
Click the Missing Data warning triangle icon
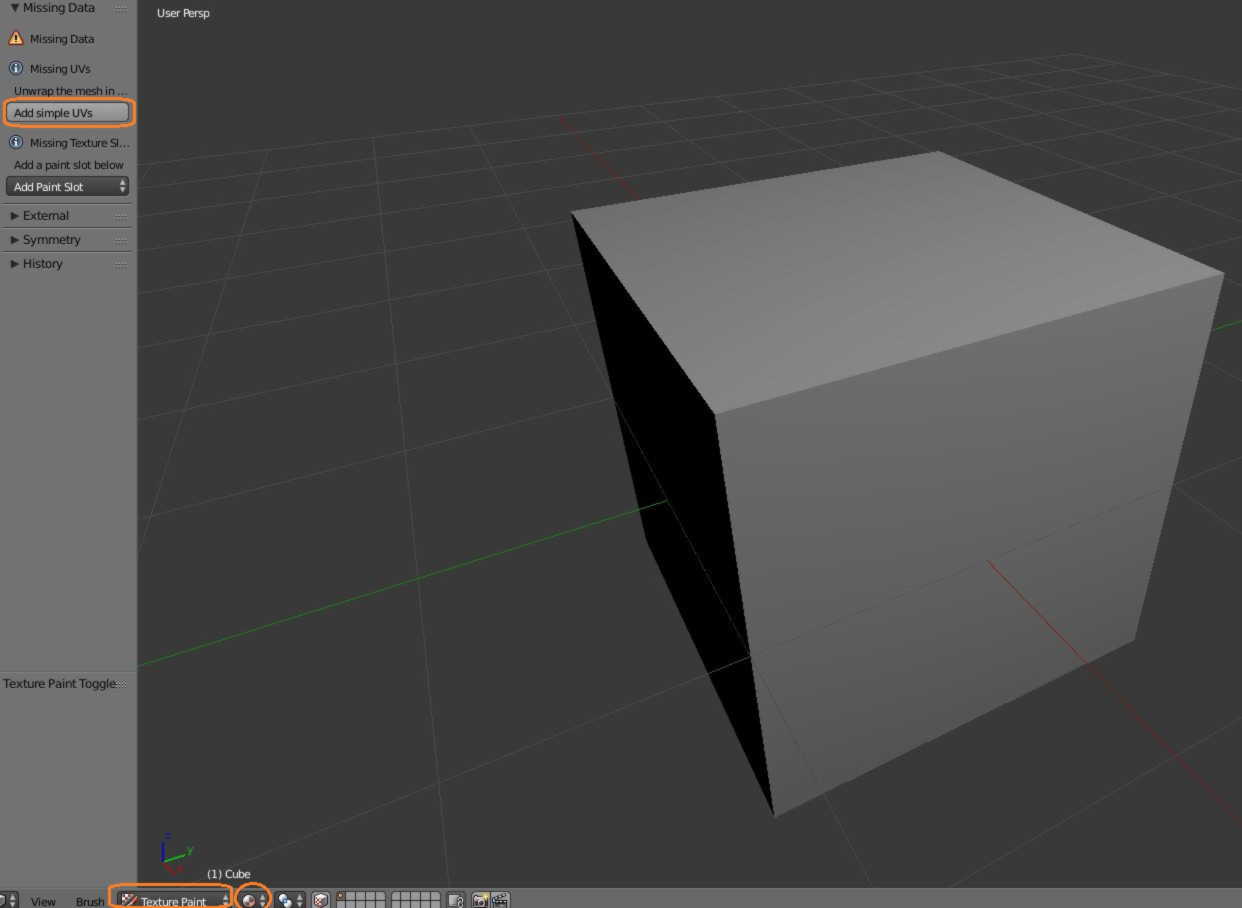16,39
